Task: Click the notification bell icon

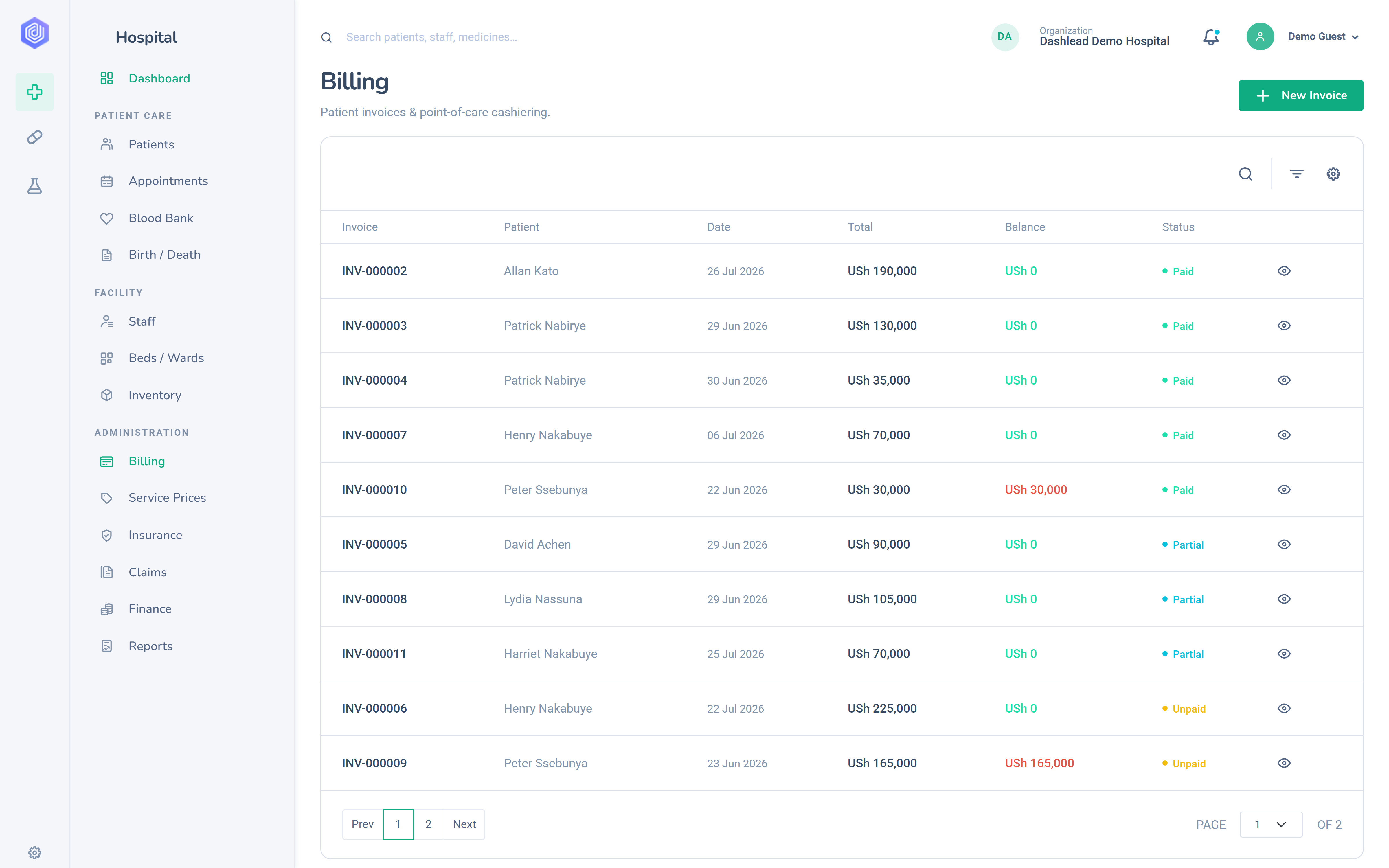Action: pyautogui.click(x=1210, y=37)
